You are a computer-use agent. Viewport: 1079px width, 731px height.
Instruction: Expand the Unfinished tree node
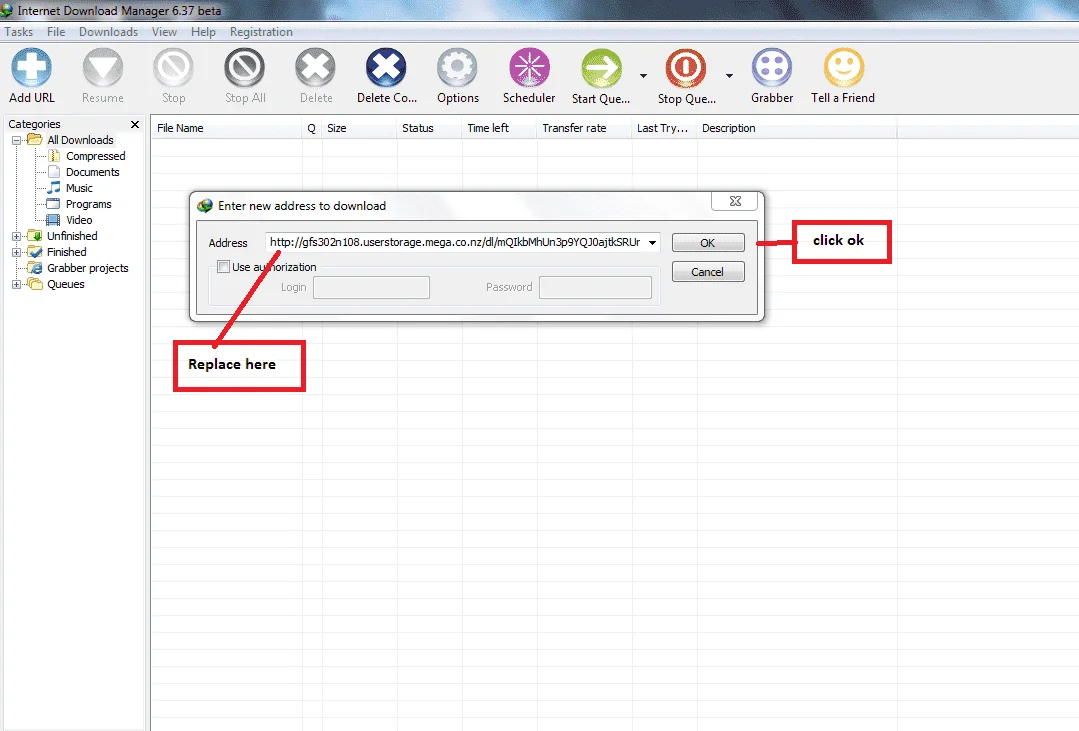click(17, 236)
